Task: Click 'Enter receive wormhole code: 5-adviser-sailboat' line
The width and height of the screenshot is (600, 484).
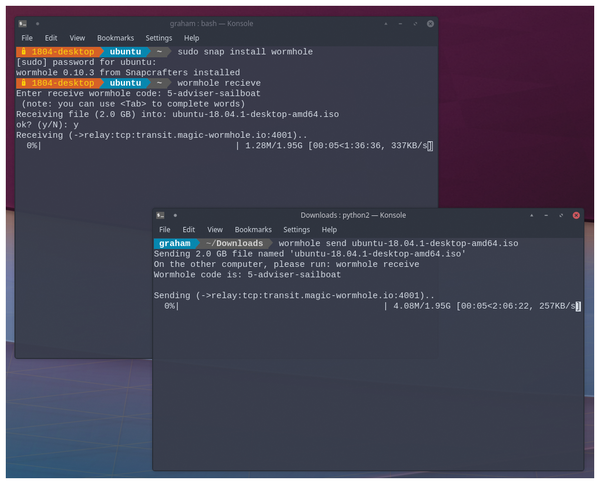Action: [138, 93]
